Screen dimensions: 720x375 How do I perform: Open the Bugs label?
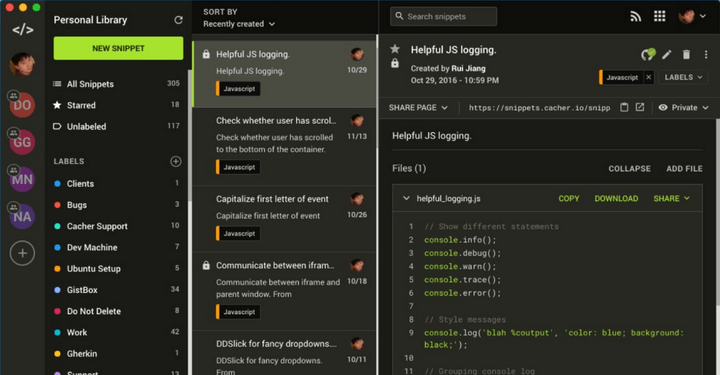coord(117,205)
